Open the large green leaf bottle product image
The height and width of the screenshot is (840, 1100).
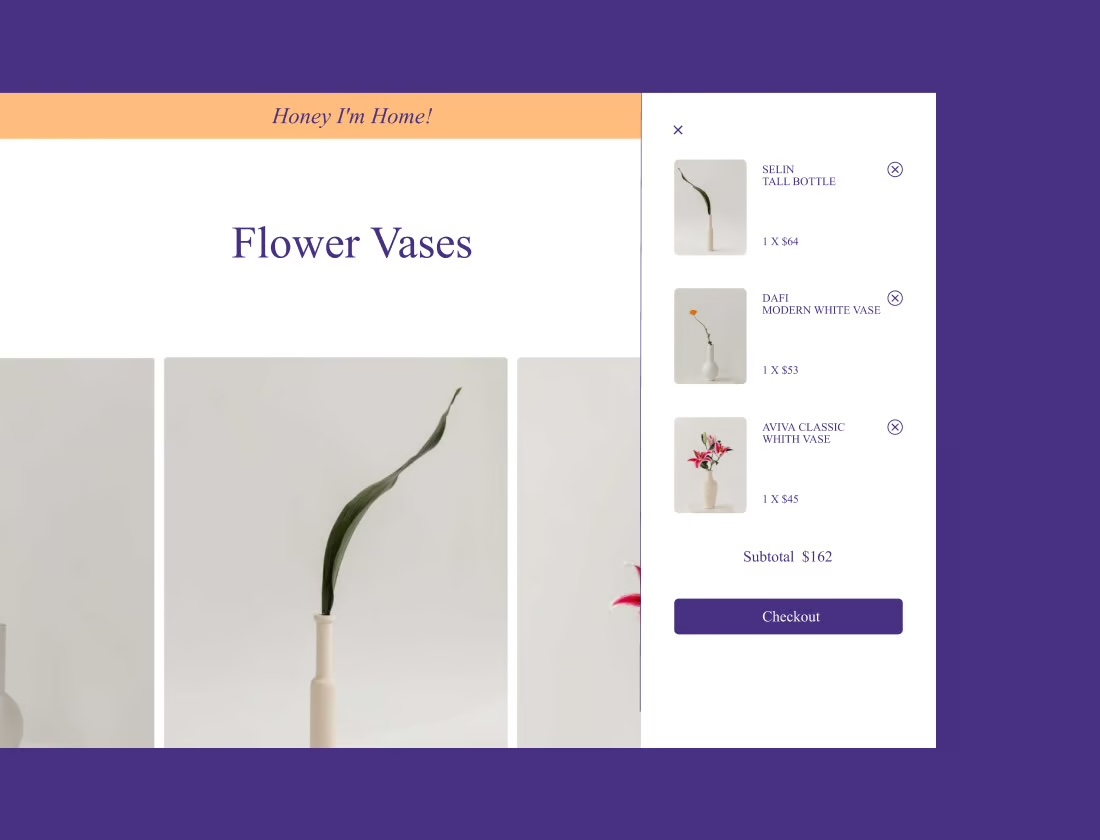tap(335, 552)
